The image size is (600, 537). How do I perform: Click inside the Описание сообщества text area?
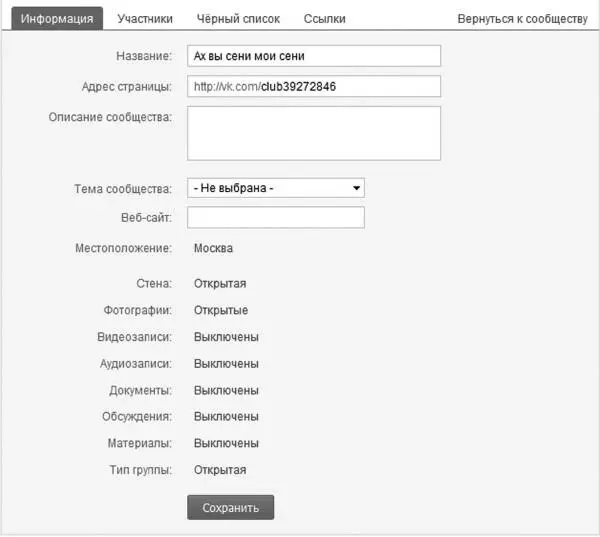click(x=313, y=133)
